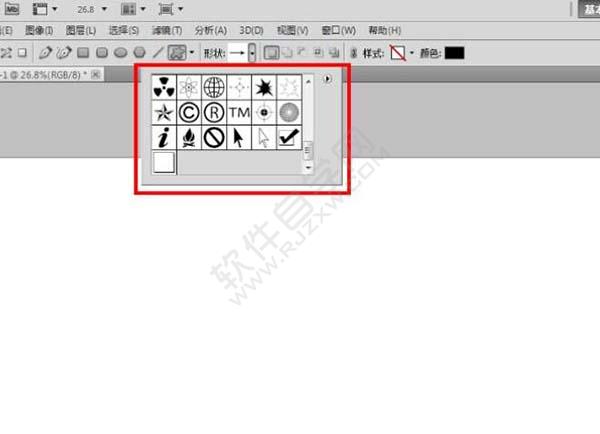Select the Custom Shape tool button
The height and width of the screenshot is (434, 600).
(x=177, y=53)
